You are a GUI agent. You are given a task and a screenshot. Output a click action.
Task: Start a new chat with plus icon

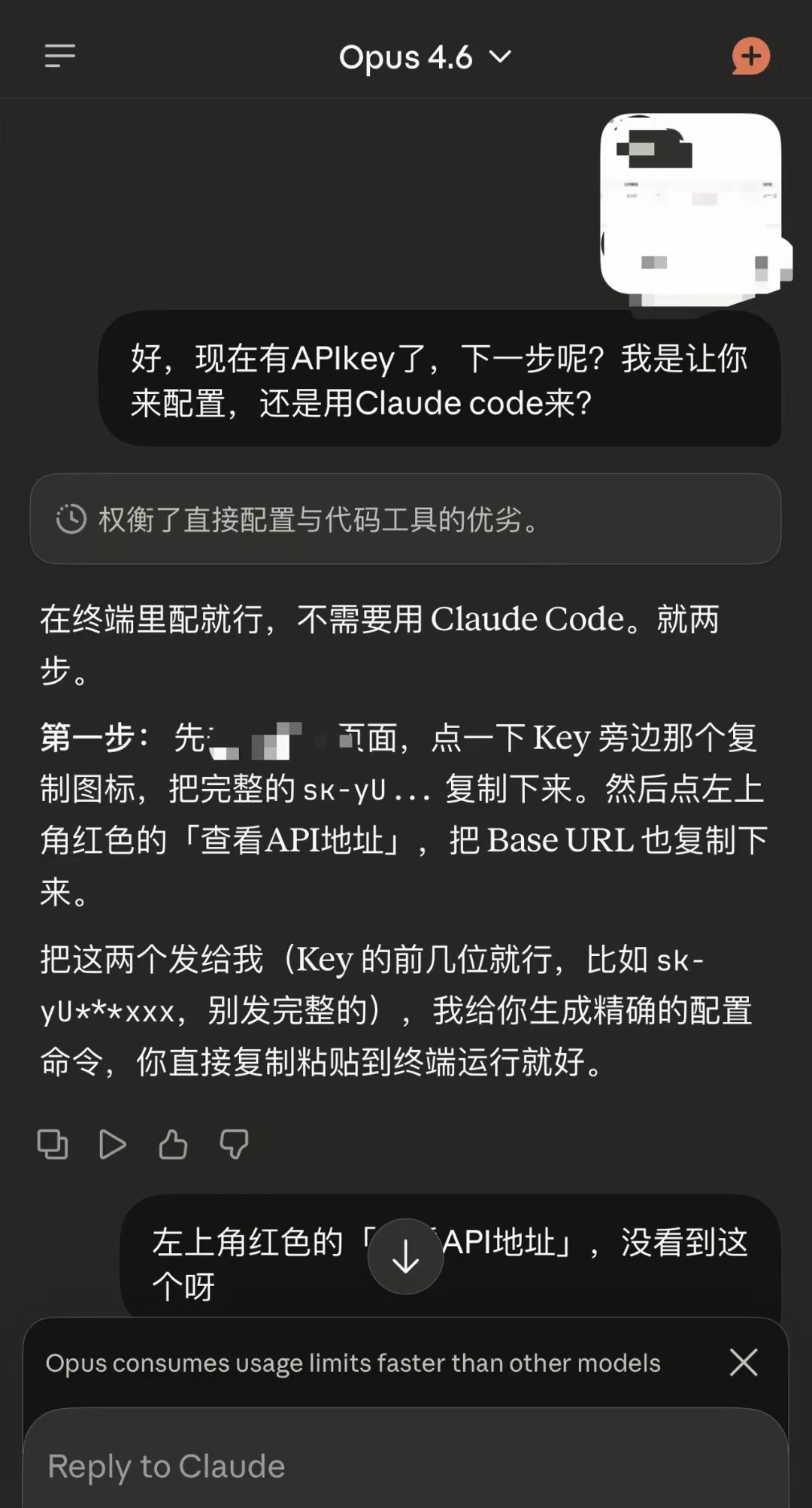[751, 56]
